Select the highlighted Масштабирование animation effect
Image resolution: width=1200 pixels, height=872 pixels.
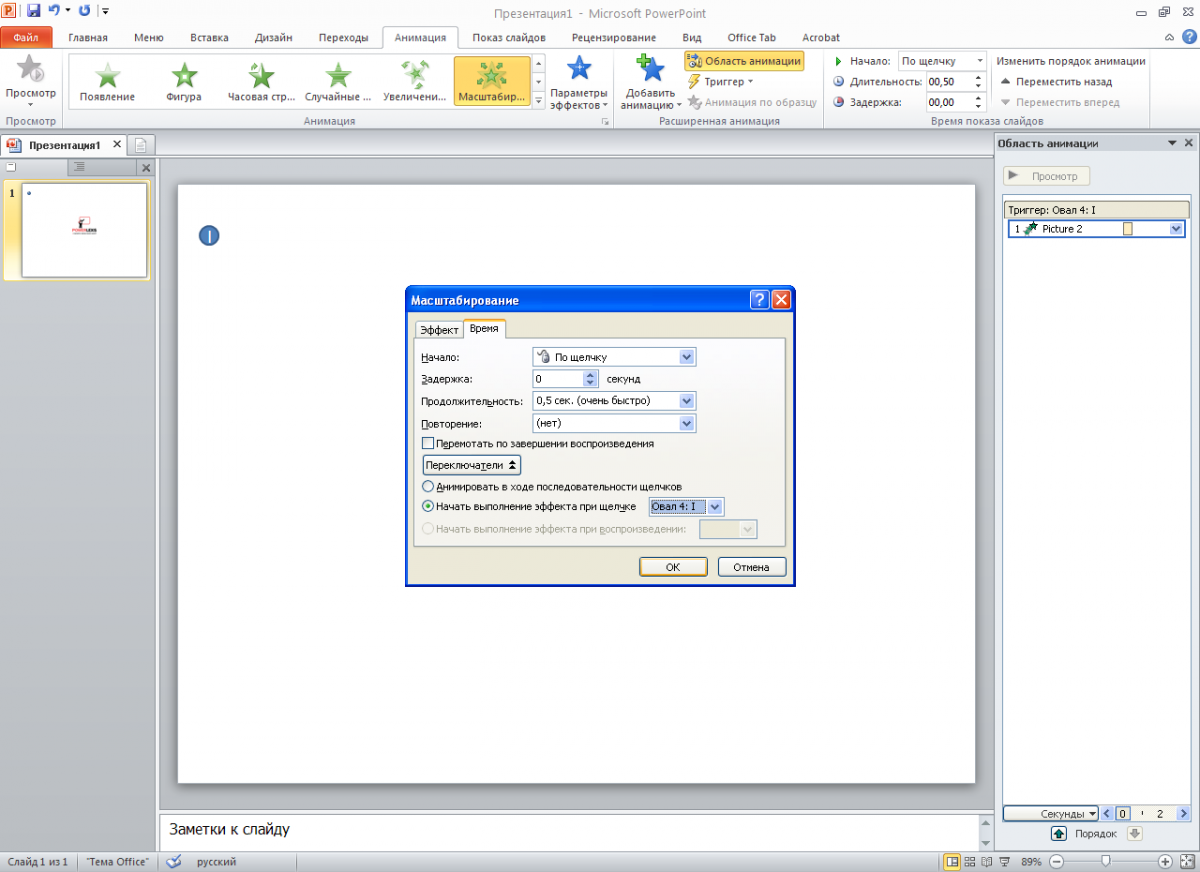(492, 82)
